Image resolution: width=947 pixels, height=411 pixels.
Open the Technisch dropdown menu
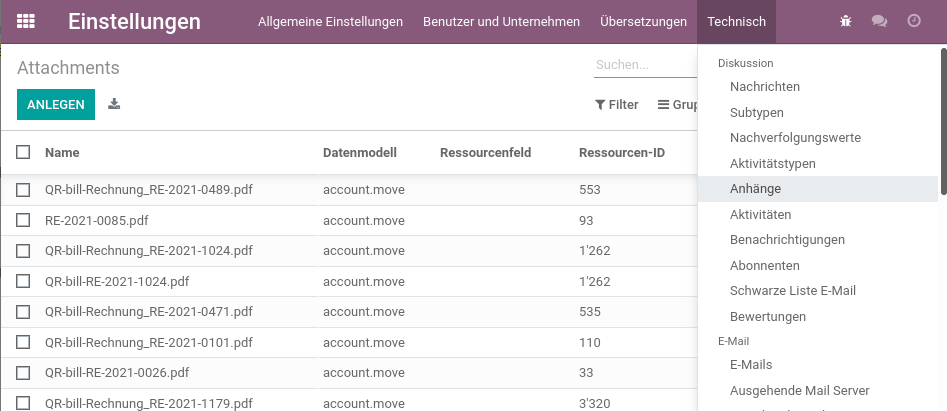click(x=736, y=22)
